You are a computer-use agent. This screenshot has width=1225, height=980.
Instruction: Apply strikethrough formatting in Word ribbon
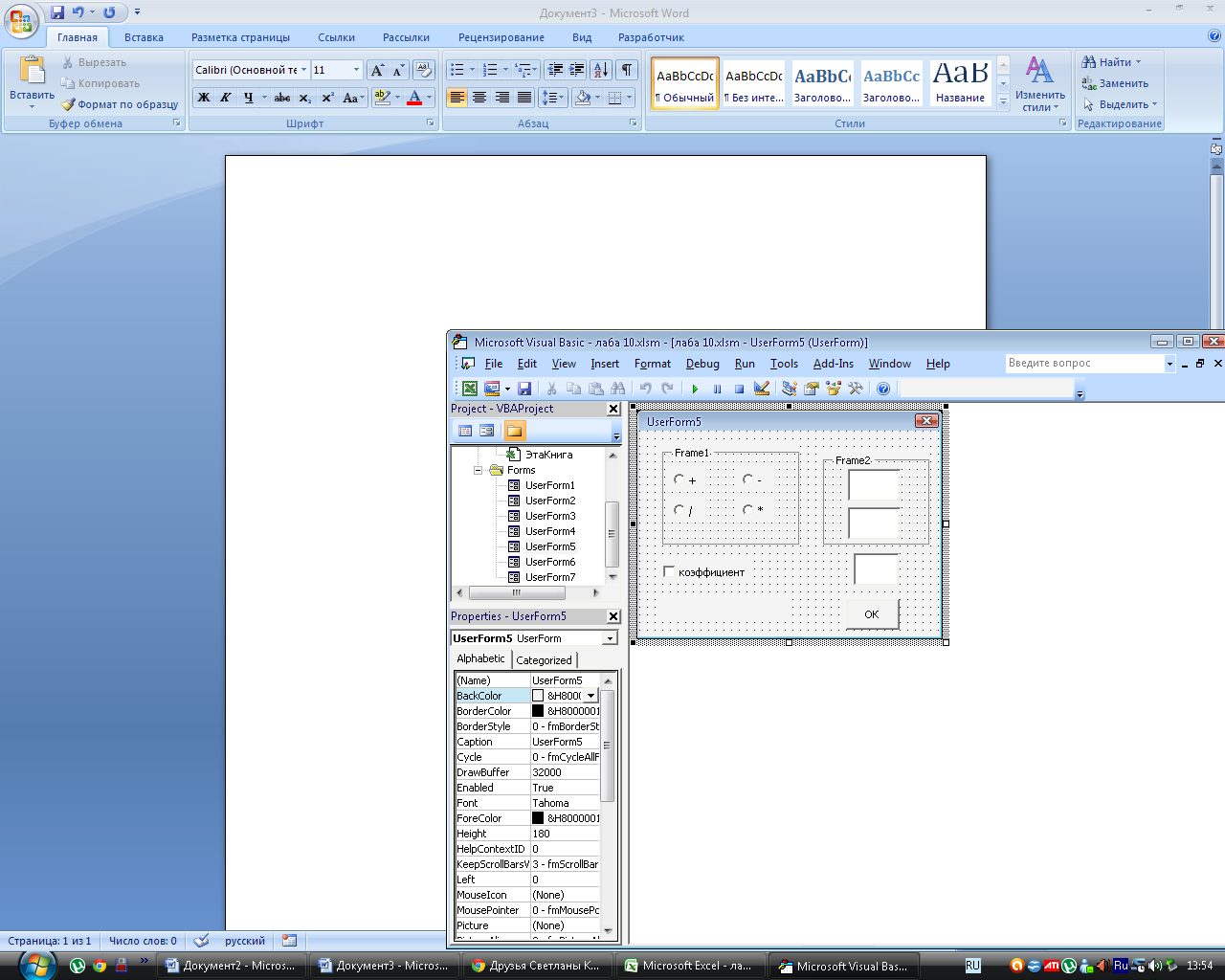[x=282, y=98]
